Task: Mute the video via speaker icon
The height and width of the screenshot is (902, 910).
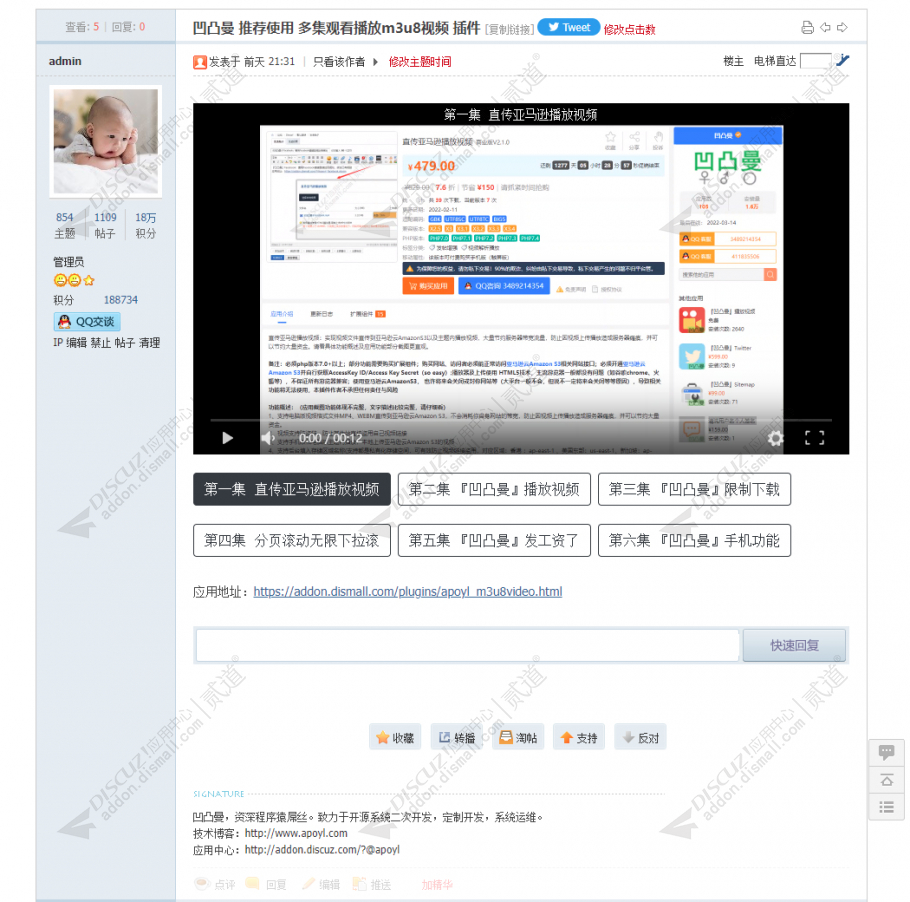Action: pyautogui.click(x=268, y=438)
